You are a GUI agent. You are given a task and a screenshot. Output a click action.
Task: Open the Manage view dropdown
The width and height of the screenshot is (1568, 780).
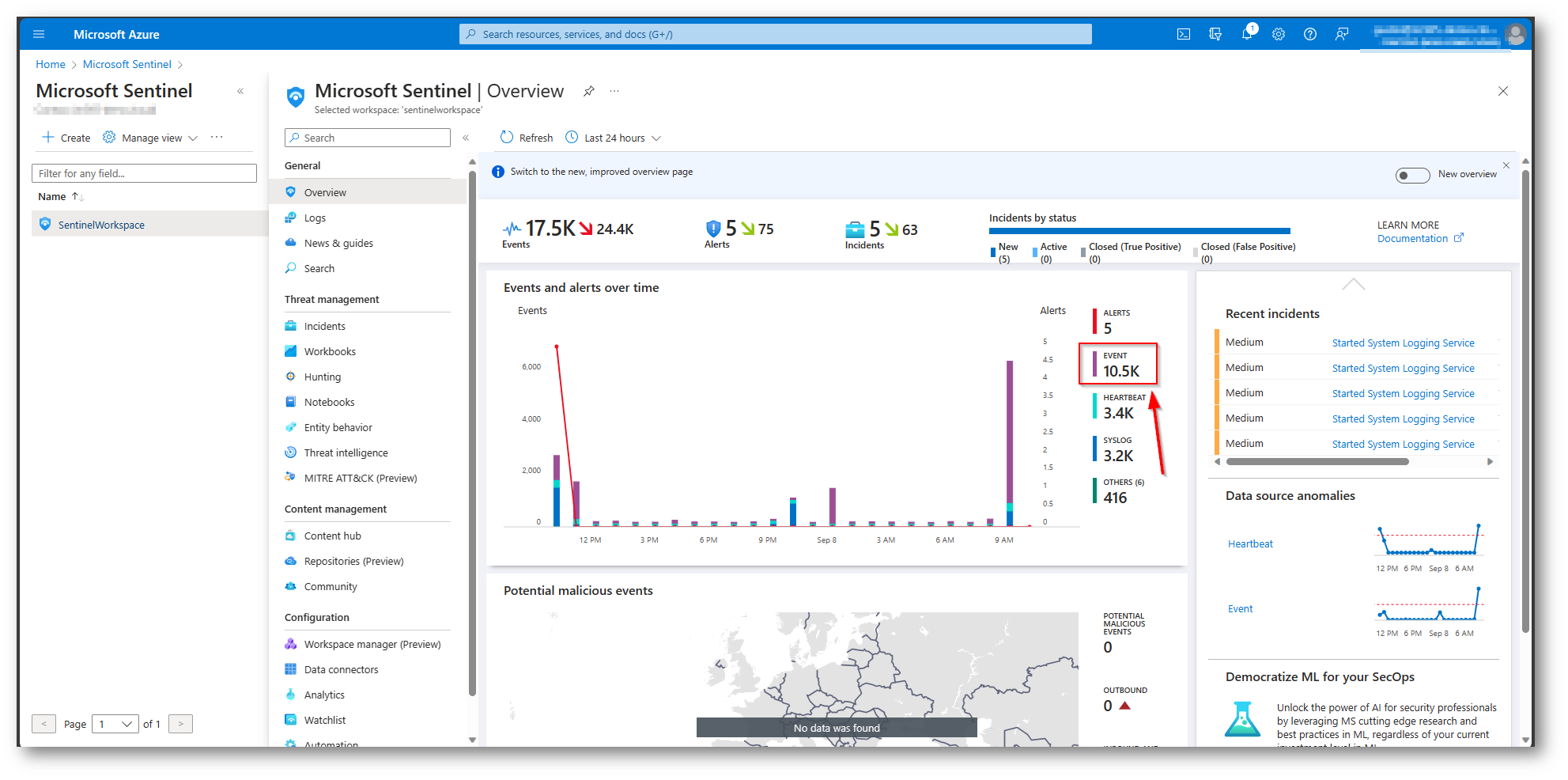coord(150,138)
